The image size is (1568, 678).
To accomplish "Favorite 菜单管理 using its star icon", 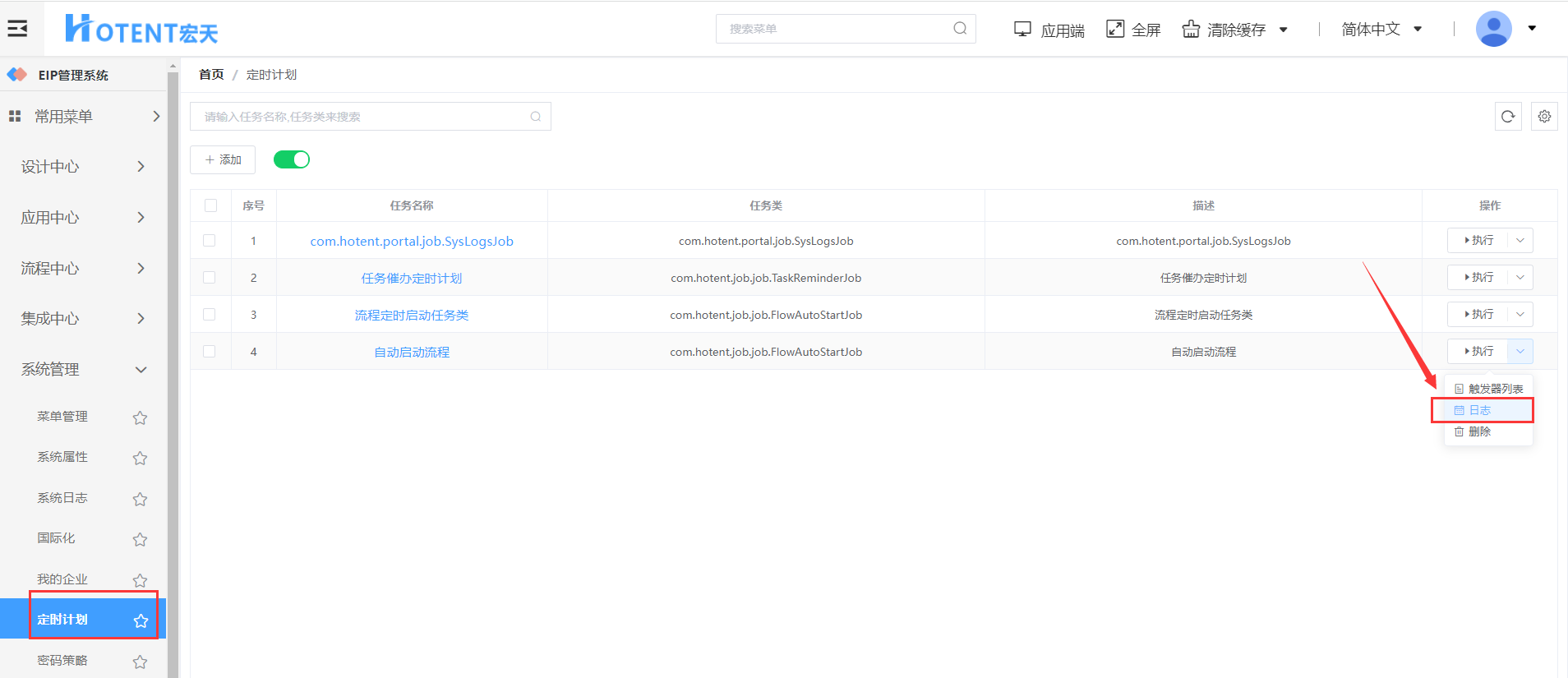I will (x=140, y=417).
